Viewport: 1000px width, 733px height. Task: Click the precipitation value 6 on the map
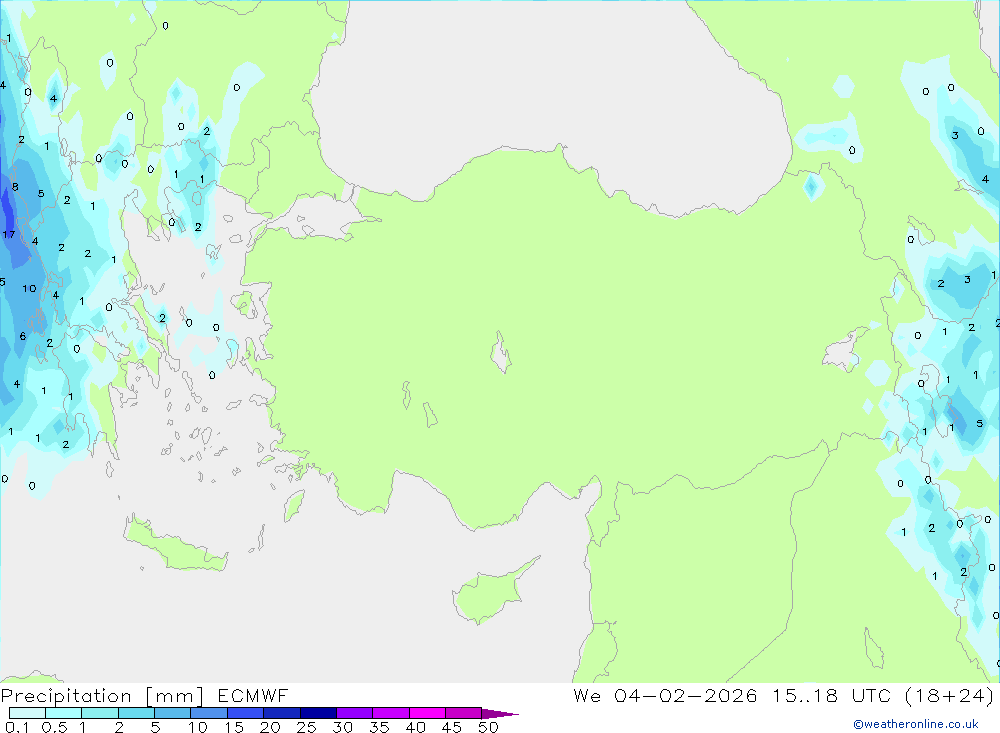tap(23, 336)
